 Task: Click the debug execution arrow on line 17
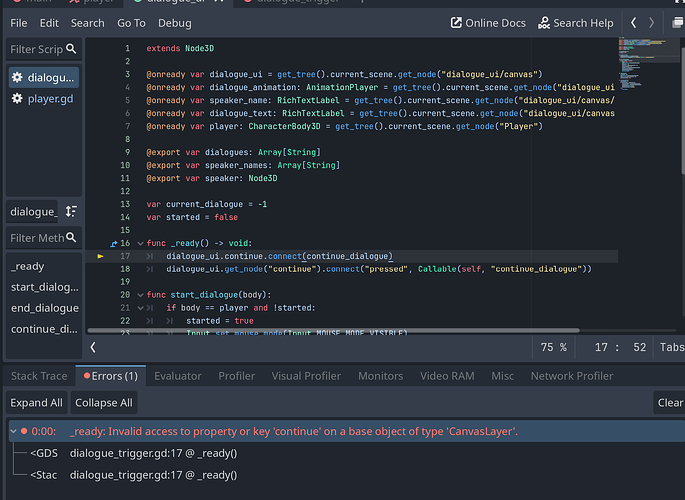point(100,257)
